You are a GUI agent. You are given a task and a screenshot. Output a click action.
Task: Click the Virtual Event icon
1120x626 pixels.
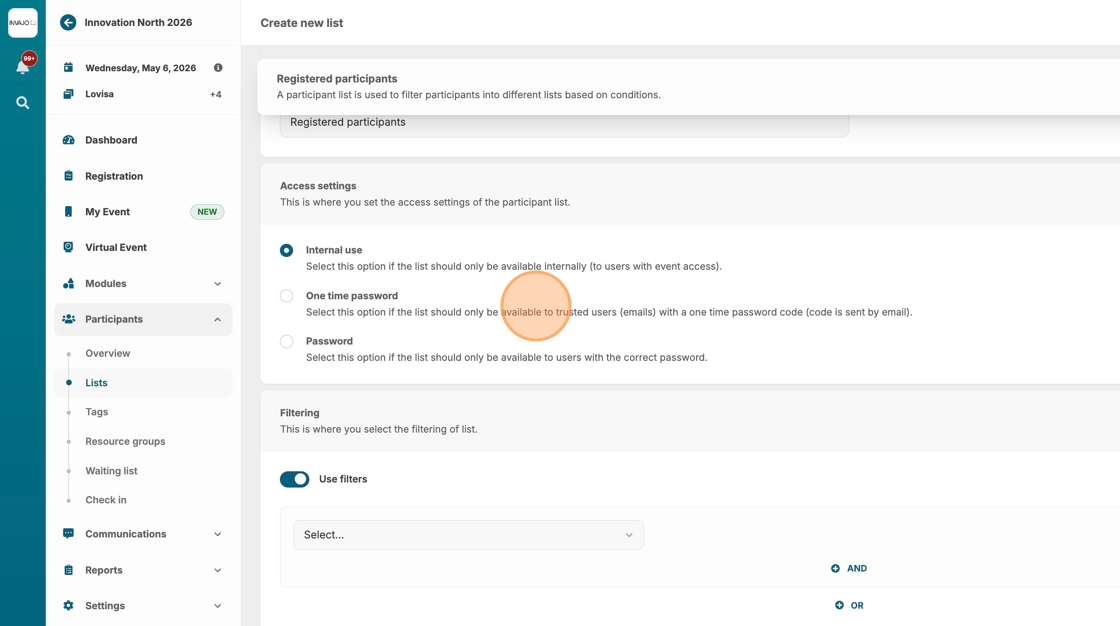click(68, 247)
